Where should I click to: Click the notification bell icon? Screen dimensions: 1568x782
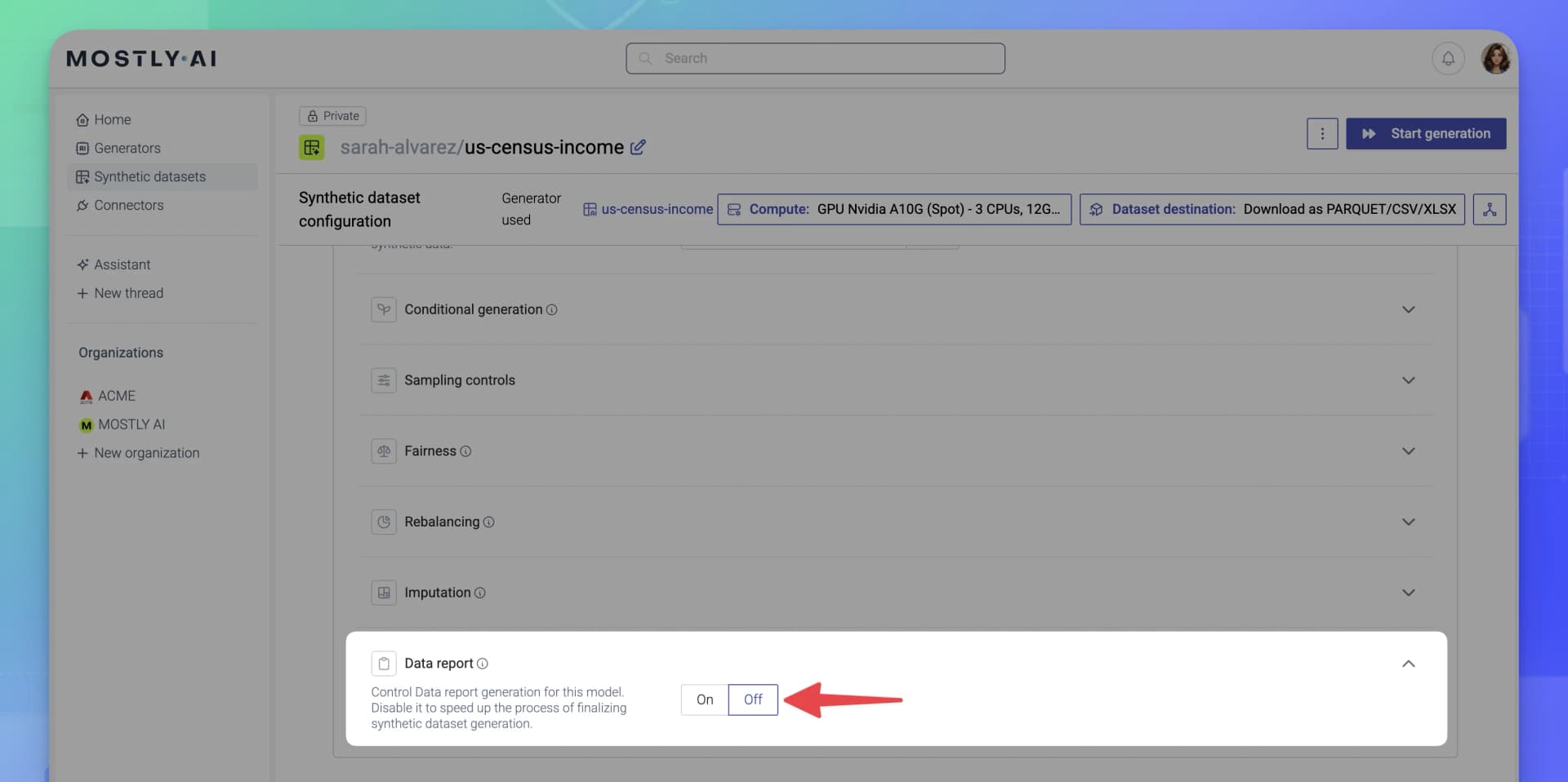pyautogui.click(x=1448, y=59)
